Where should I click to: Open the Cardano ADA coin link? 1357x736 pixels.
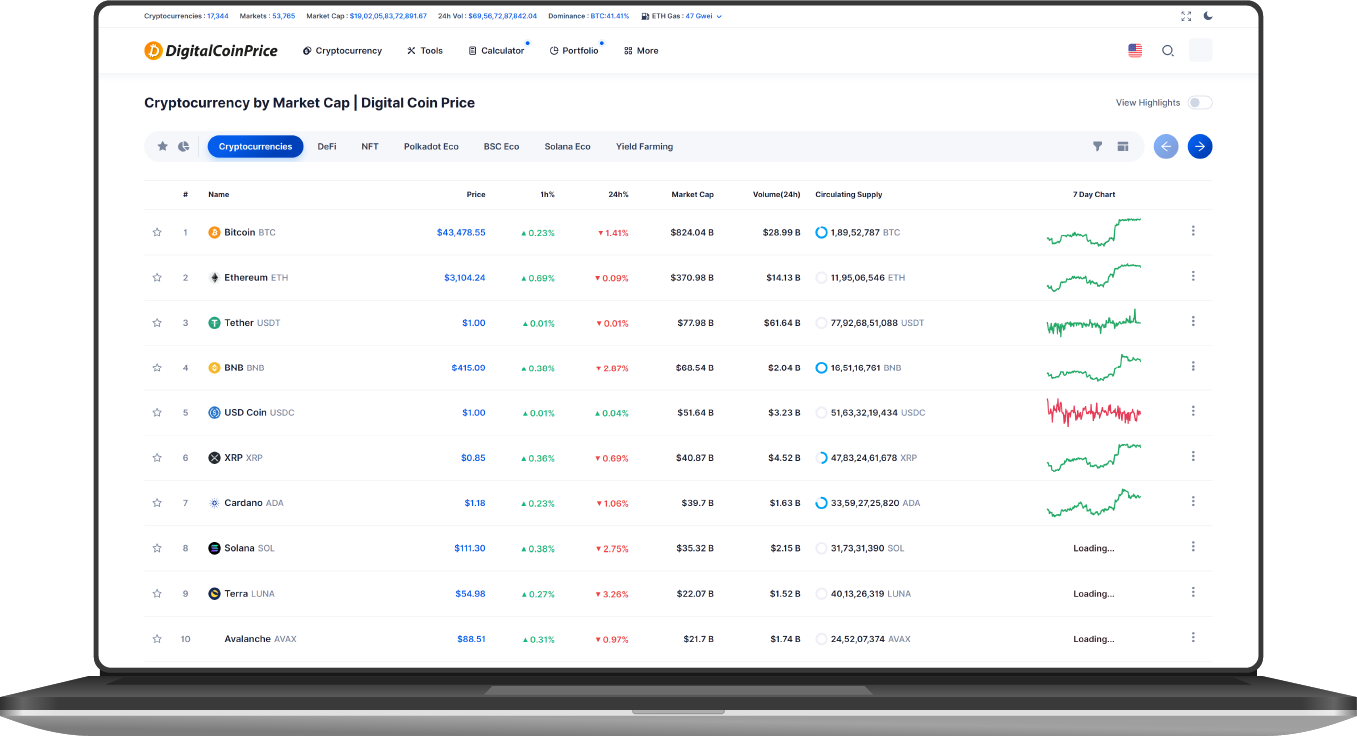tap(246, 503)
